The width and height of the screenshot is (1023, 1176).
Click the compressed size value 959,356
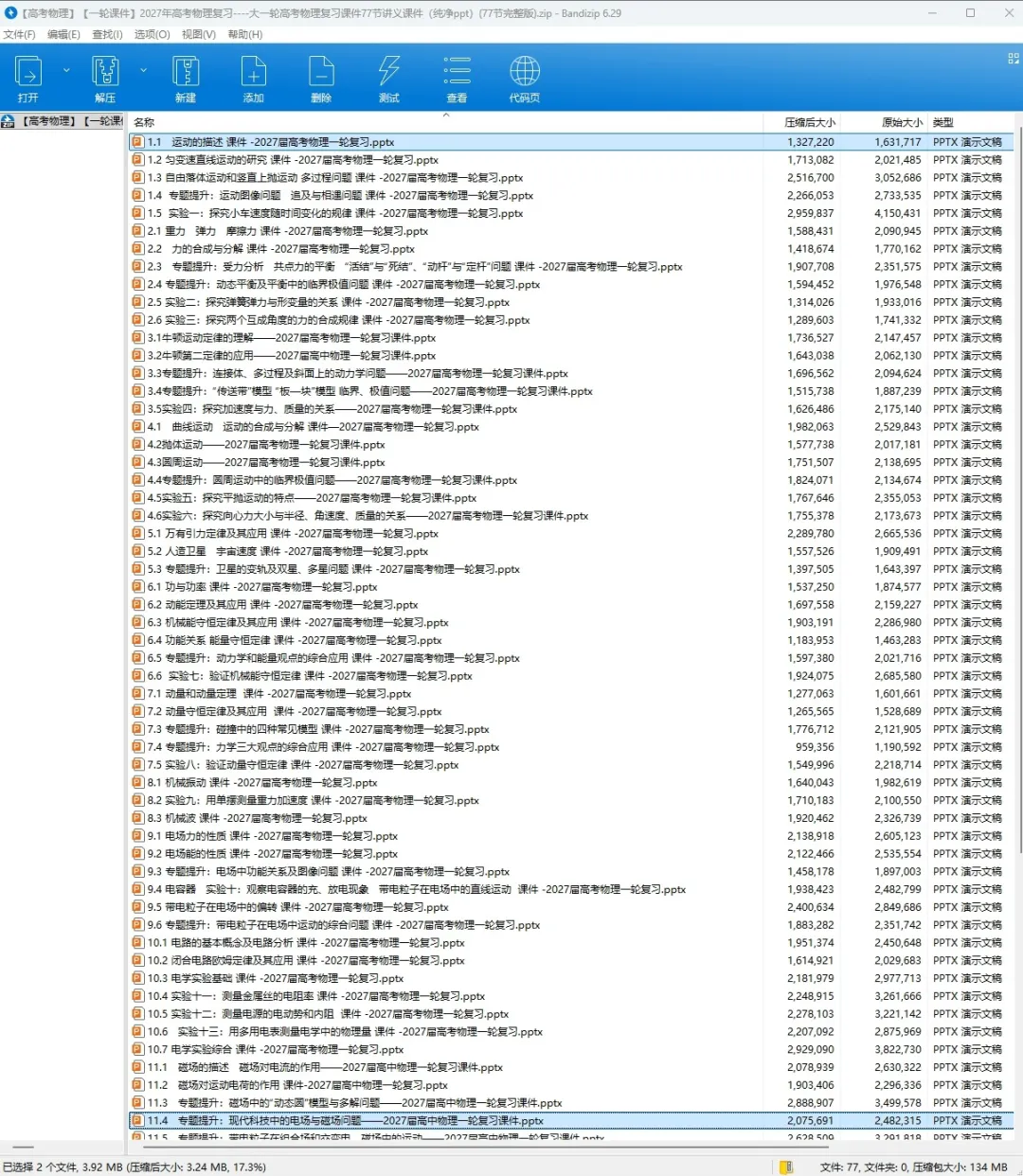[x=815, y=748]
